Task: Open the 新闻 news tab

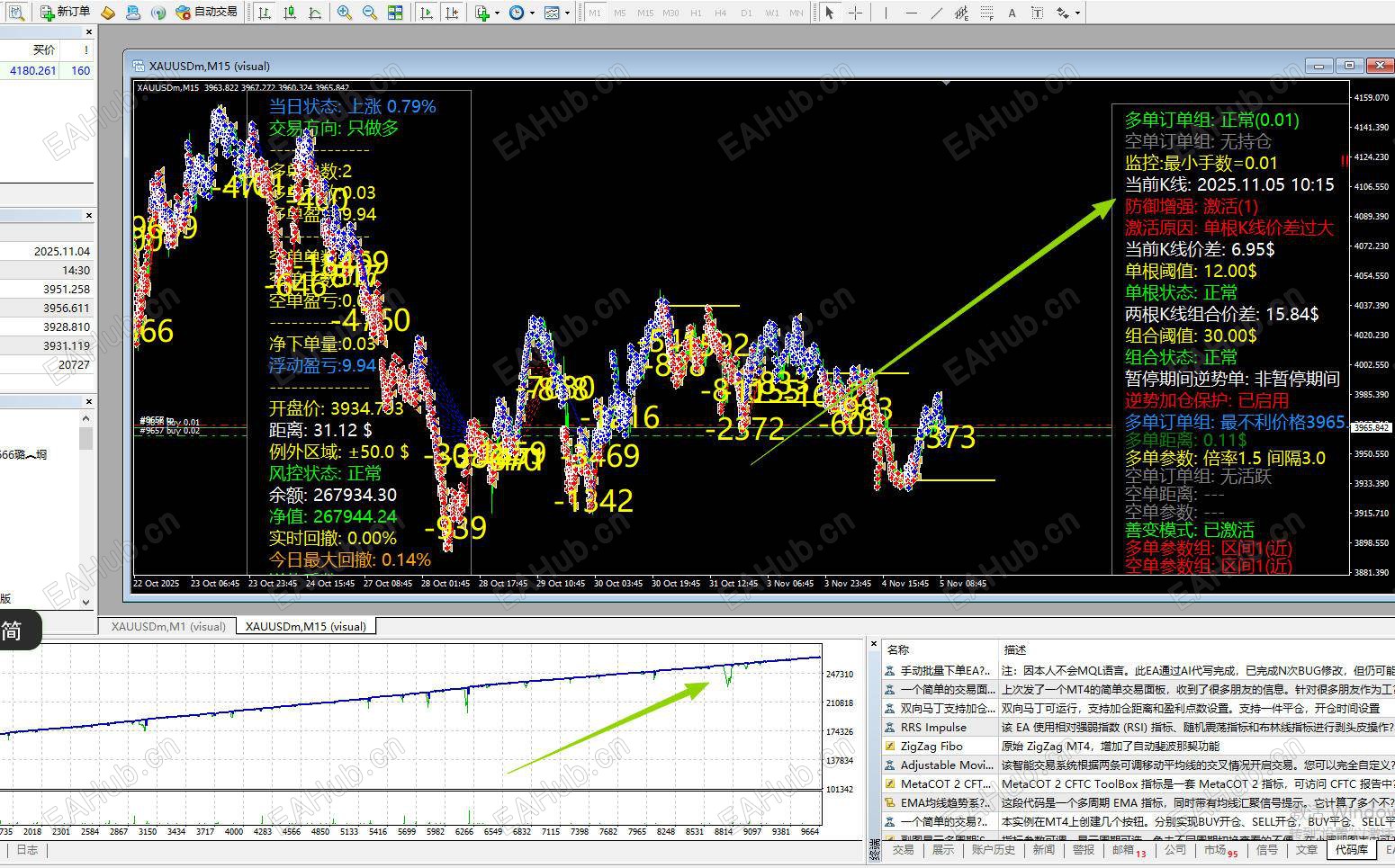Action: pyautogui.click(x=1043, y=850)
